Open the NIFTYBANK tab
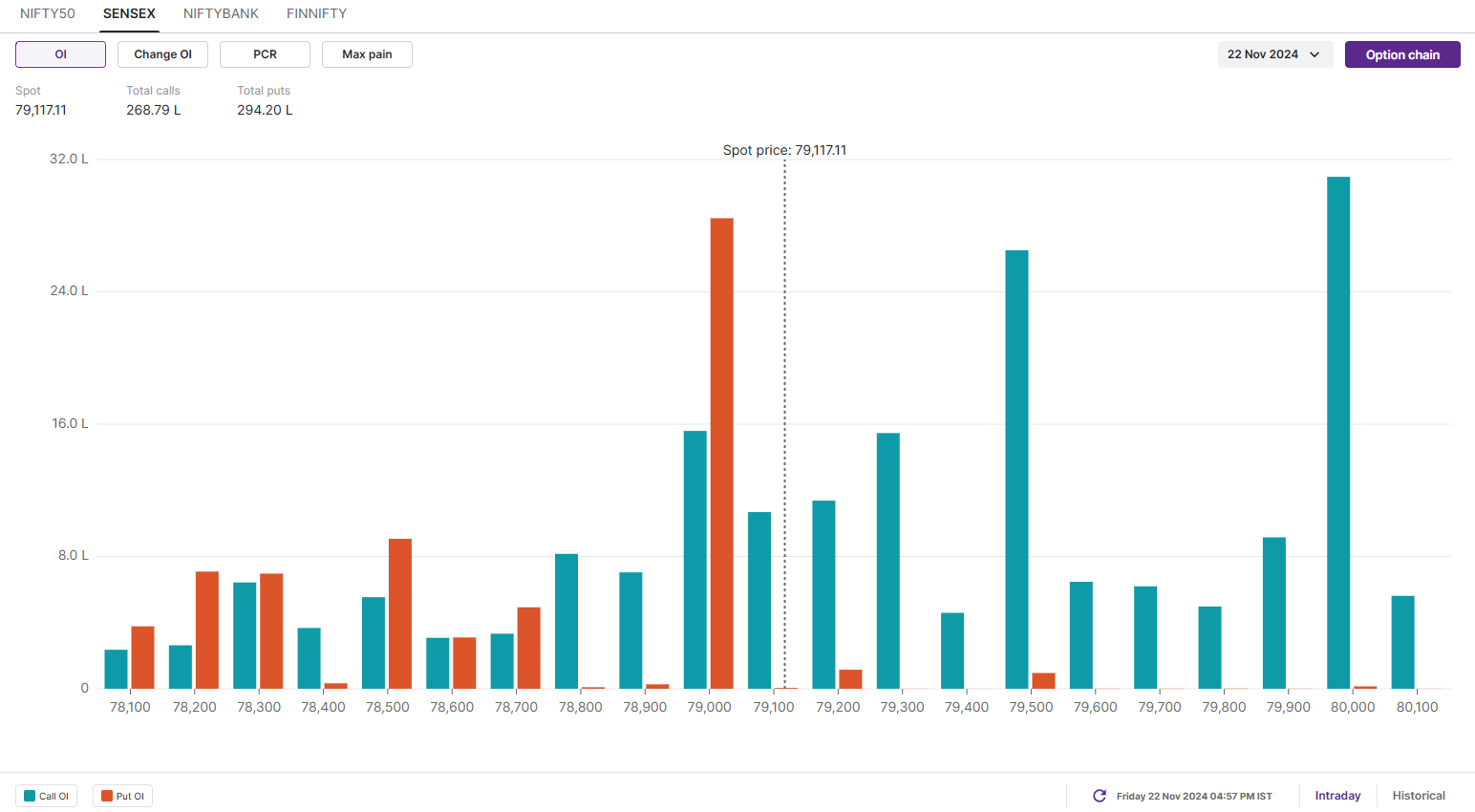The height and width of the screenshot is (812, 1475). coord(221,13)
